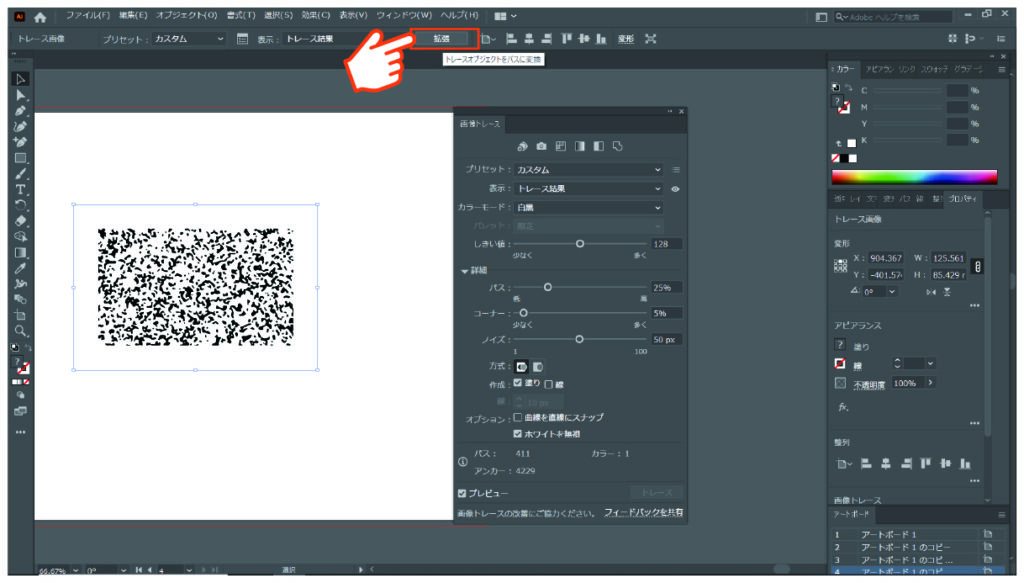Click the しきい値 value field 128
This screenshot has height=583, width=1024.
(667, 244)
